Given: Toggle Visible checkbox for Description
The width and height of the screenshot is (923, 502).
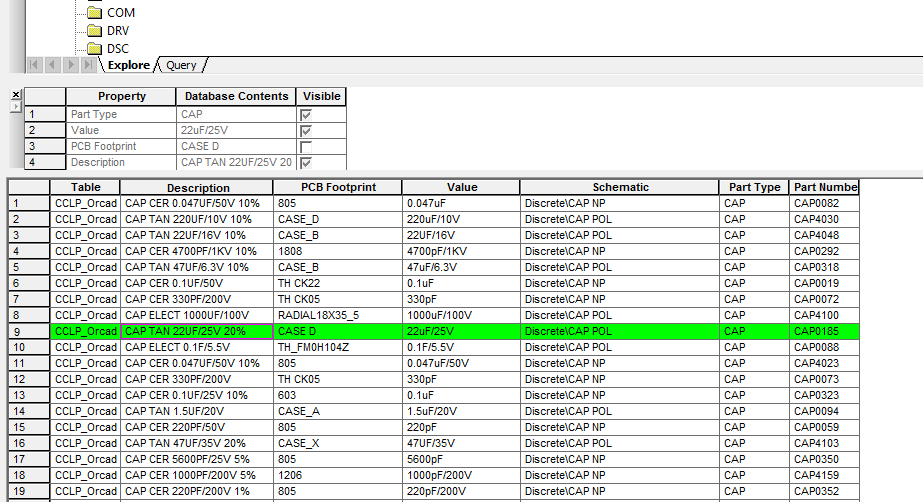Looking at the screenshot, I should click(x=306, y=162).
